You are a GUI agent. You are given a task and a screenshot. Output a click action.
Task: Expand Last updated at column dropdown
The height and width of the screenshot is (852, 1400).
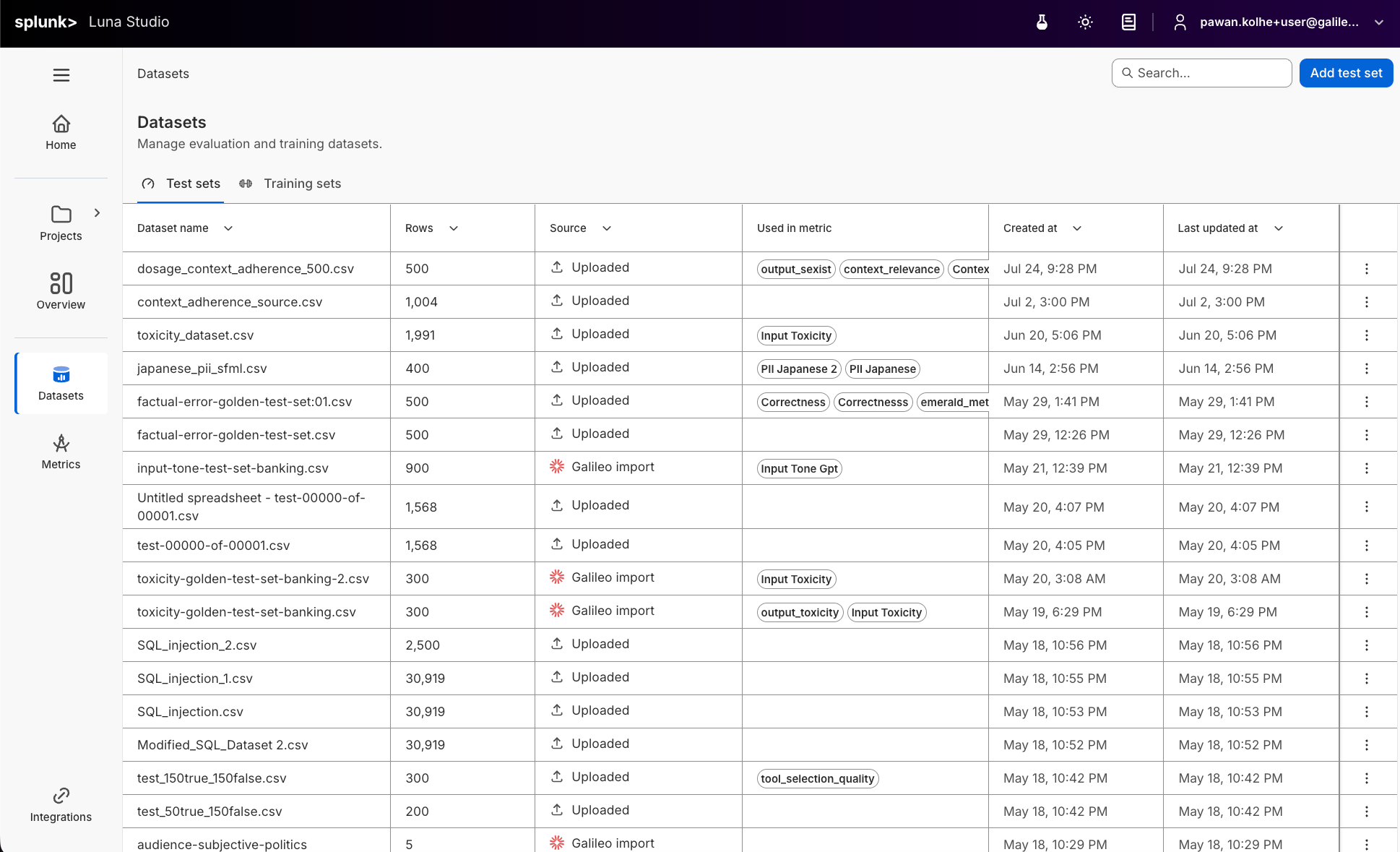click(1279, 228)
